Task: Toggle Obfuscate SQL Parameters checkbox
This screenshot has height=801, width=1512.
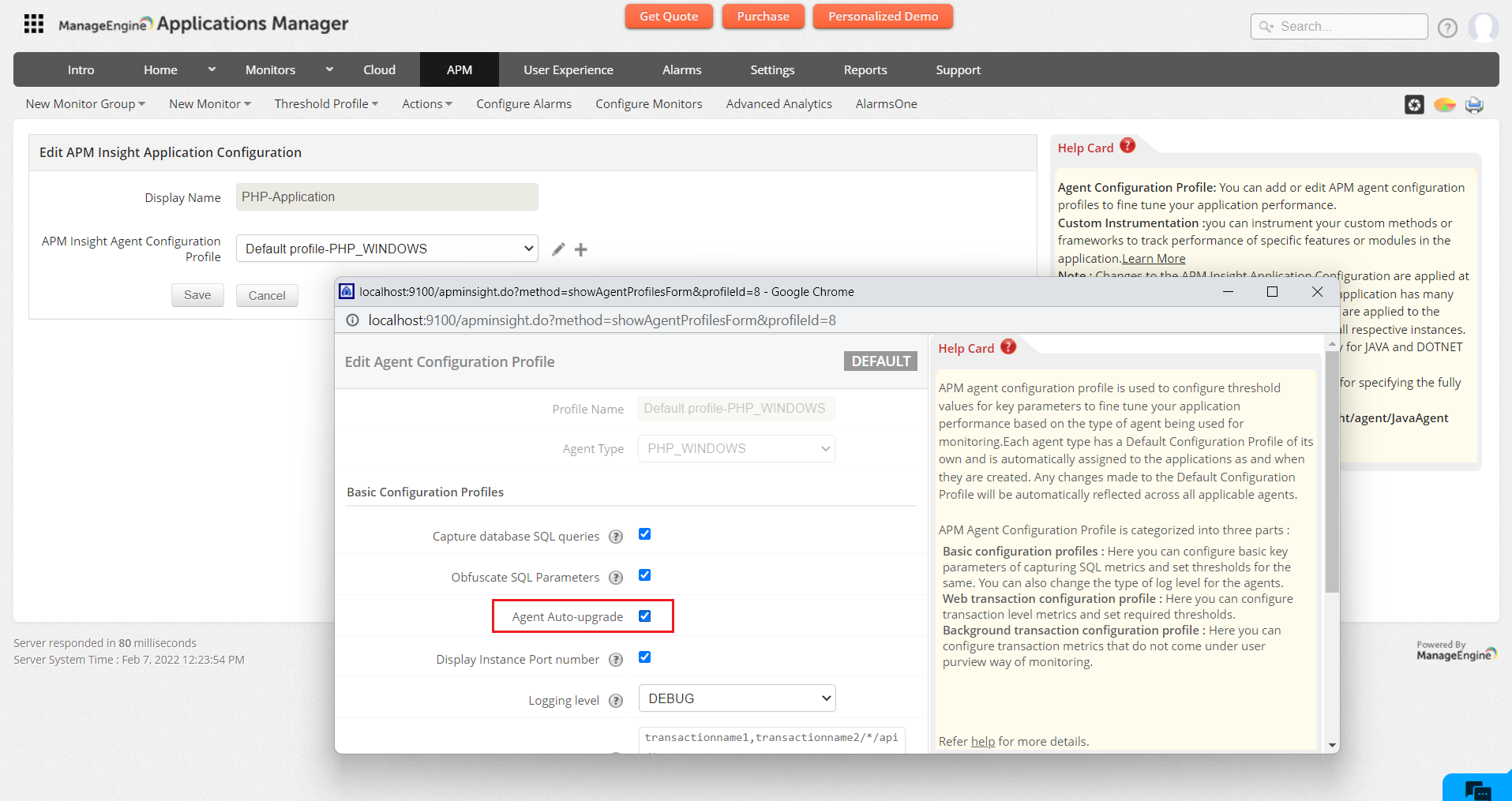Action: (x=645, y=575)
